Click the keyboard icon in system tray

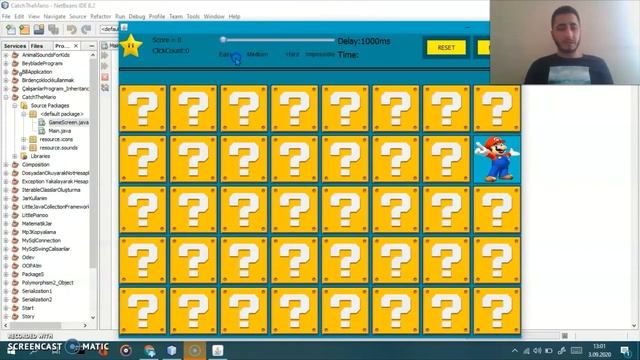click(576, 350)
